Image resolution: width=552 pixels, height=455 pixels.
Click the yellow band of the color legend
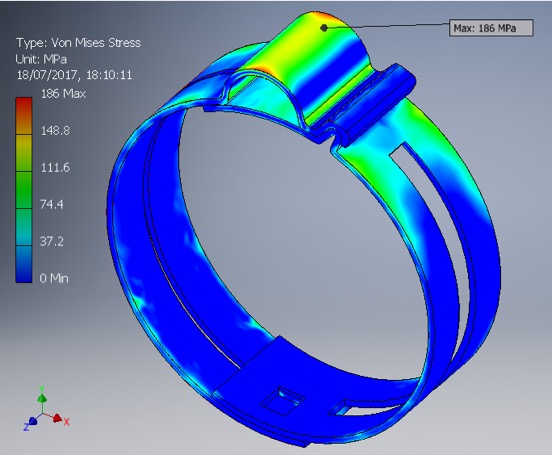pyautogui.click(x=24, y=153)
